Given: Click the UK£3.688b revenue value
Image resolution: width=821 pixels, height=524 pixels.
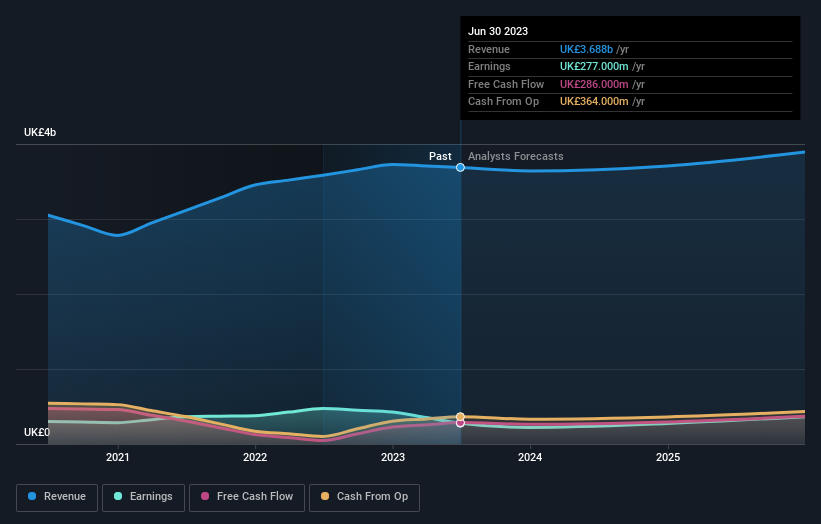Looking at the screenshot, I should tap(586, 49).
